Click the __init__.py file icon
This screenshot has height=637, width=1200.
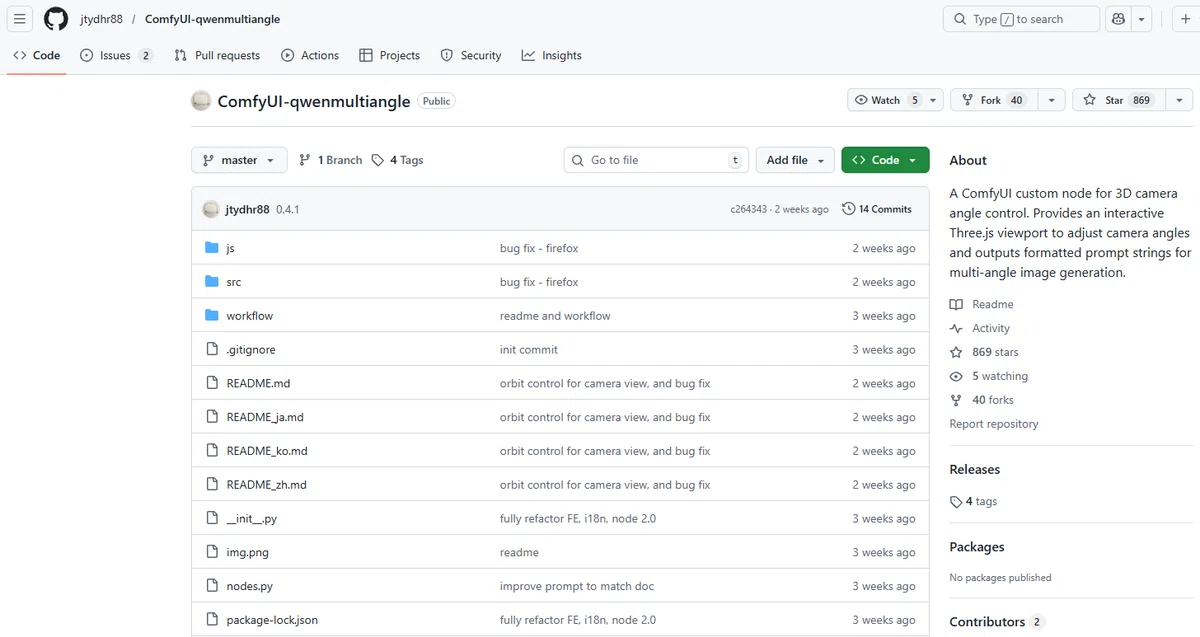(211, 519)
